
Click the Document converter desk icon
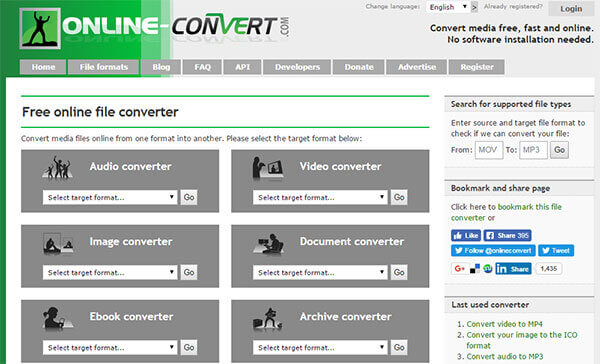tap(268, 243)
